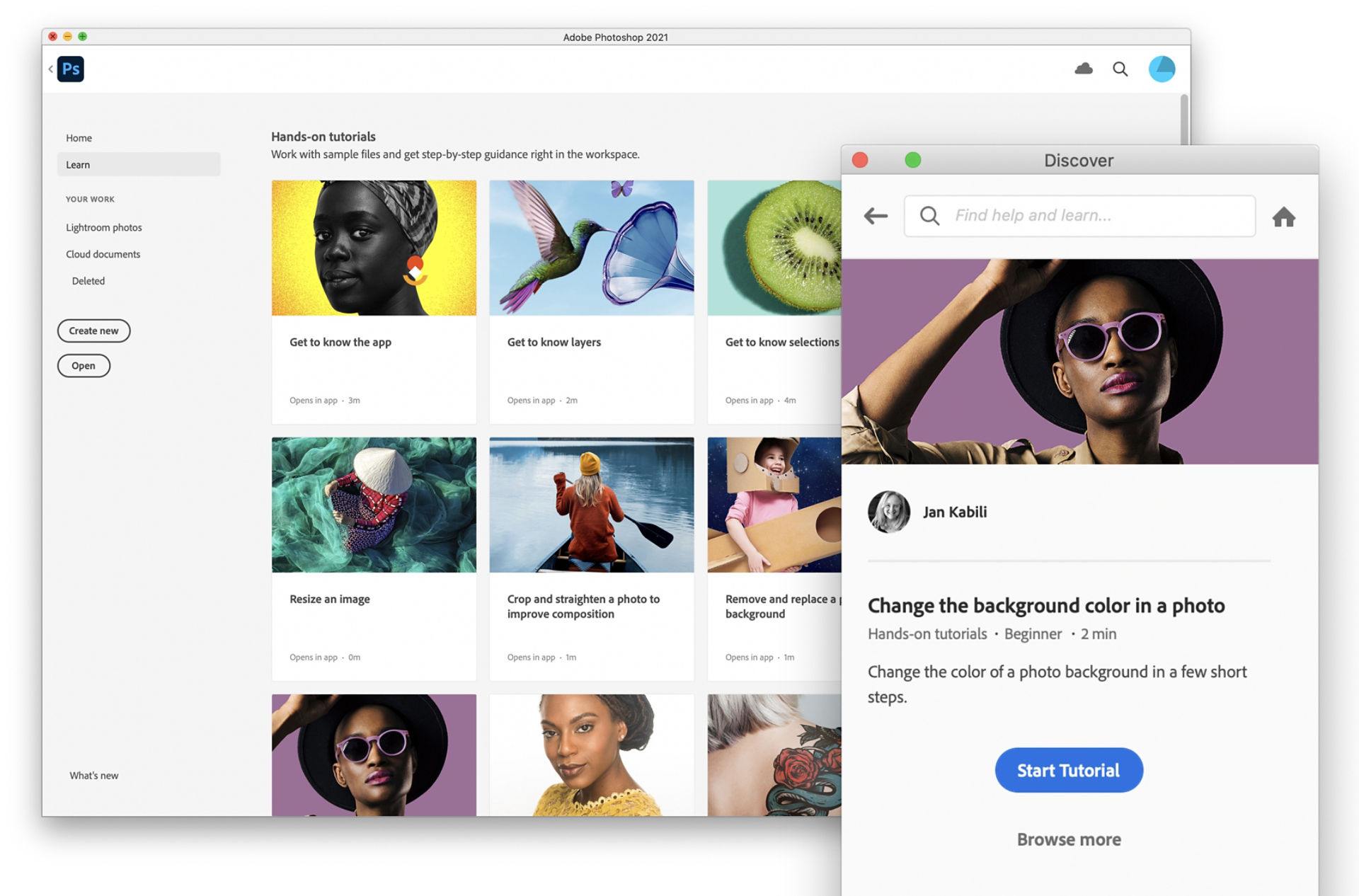
Task: Click the search magnifier in Photoshop header
Action: click(1120, 69)
